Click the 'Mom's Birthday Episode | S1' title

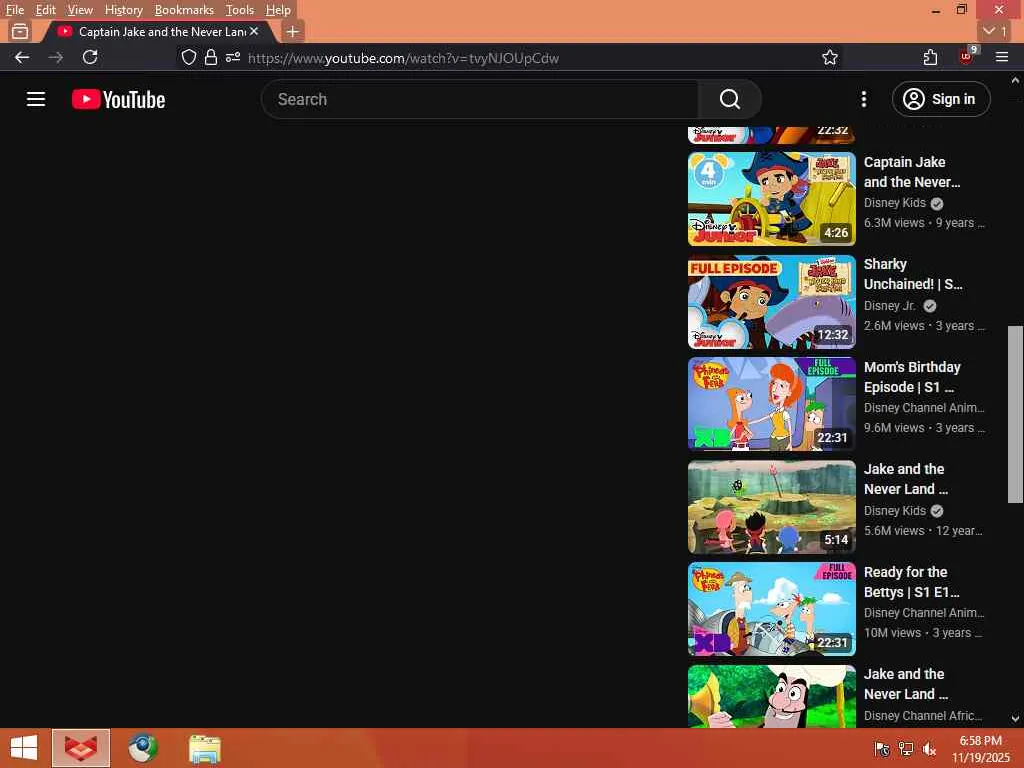[912, 377]
